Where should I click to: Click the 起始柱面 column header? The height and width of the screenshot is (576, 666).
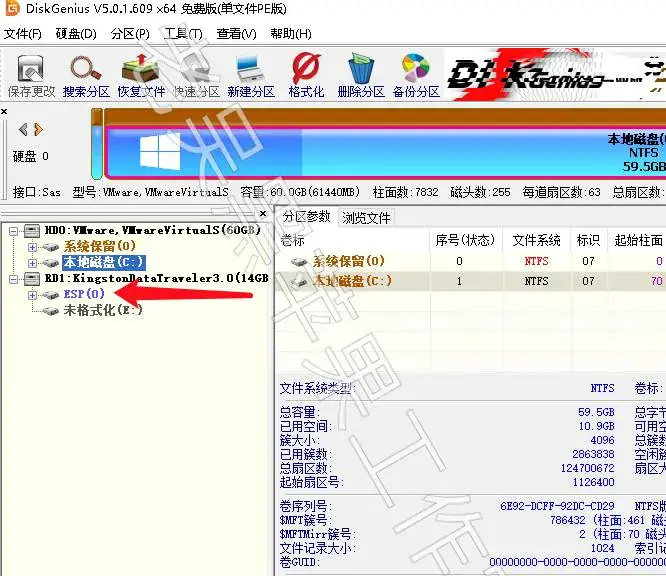[x=638, y=240]
